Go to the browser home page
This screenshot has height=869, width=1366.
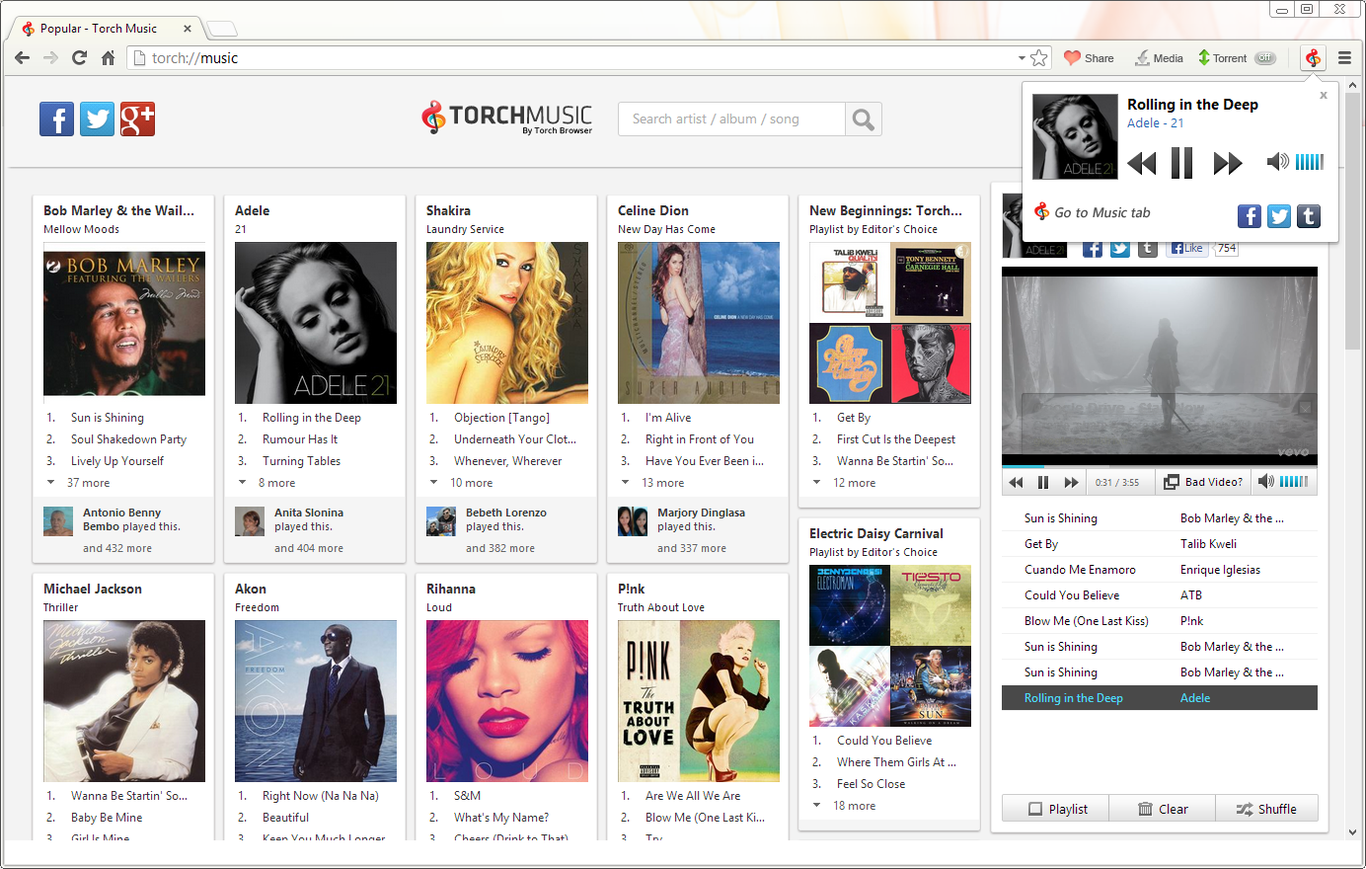(x=108, y=58)
